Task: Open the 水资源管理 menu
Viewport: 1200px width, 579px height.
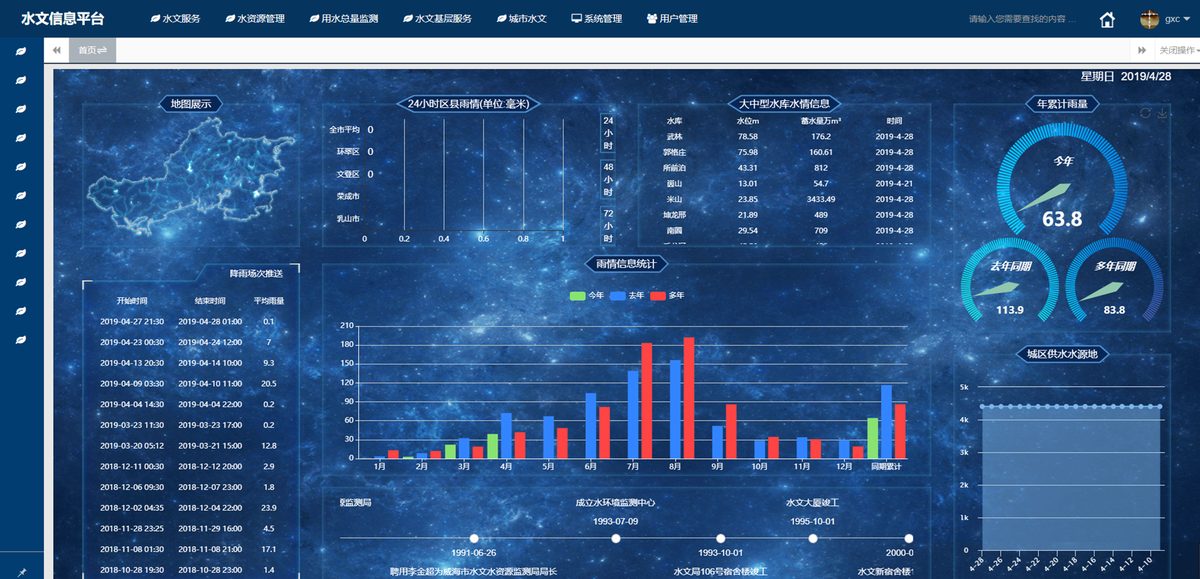Action: [x=255, y=19]
